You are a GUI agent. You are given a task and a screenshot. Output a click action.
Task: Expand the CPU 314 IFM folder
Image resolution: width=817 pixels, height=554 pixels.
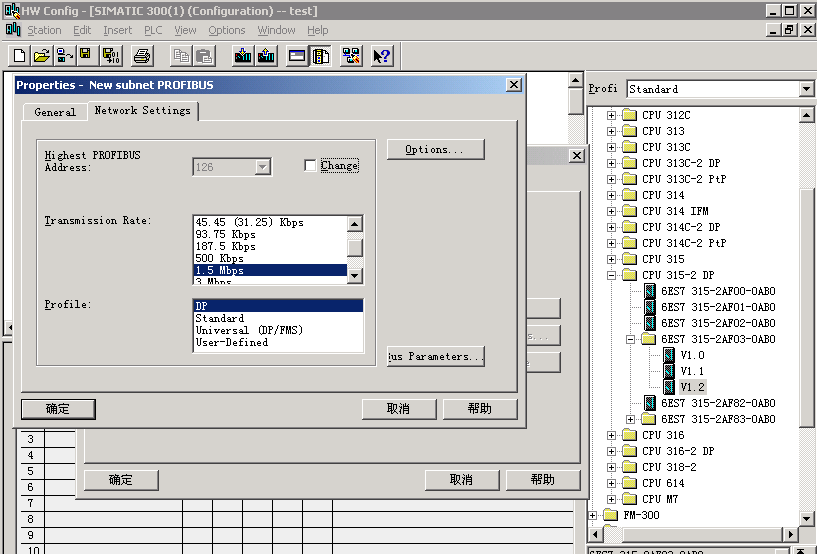pos(612,211)
